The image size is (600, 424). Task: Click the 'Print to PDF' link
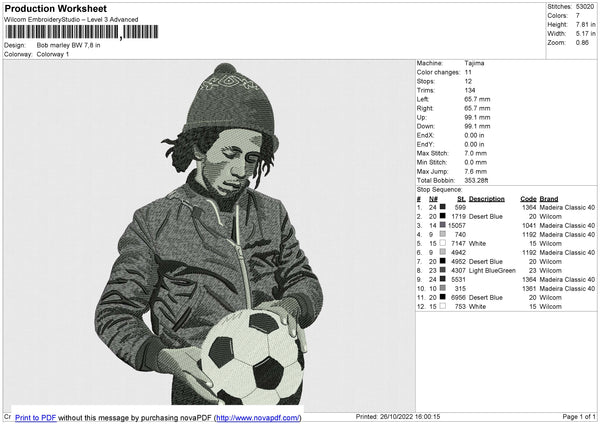click(36, 417)
